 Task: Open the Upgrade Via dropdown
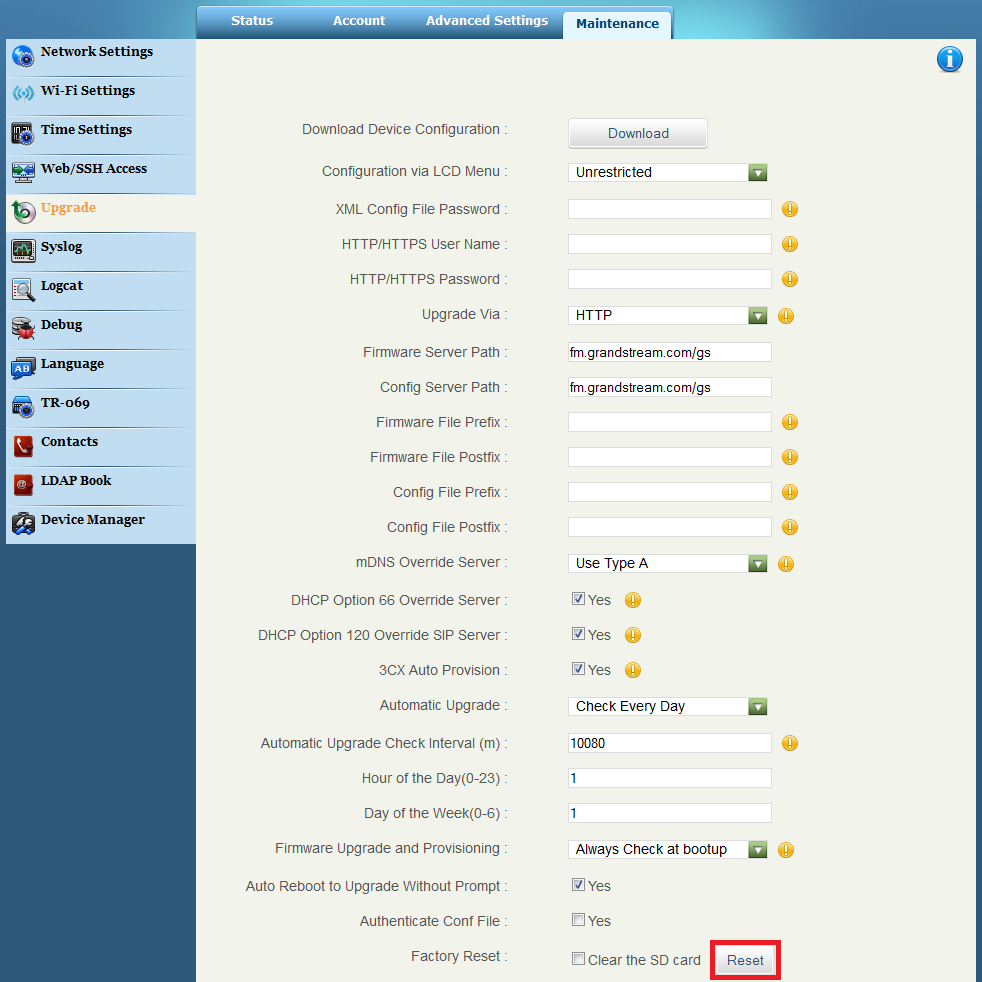tap(667, 315)
